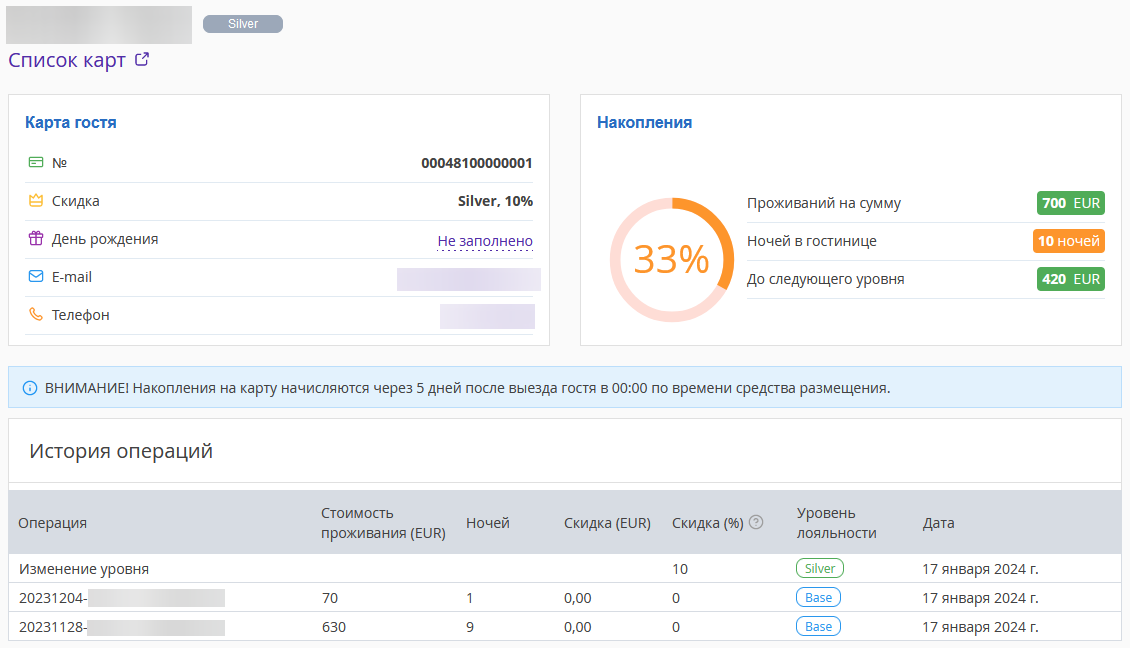Click the 700 EUR accumulated amount badge
Image resolution: width=1130 pixels, height=648 pixels.
point(1070,203)
